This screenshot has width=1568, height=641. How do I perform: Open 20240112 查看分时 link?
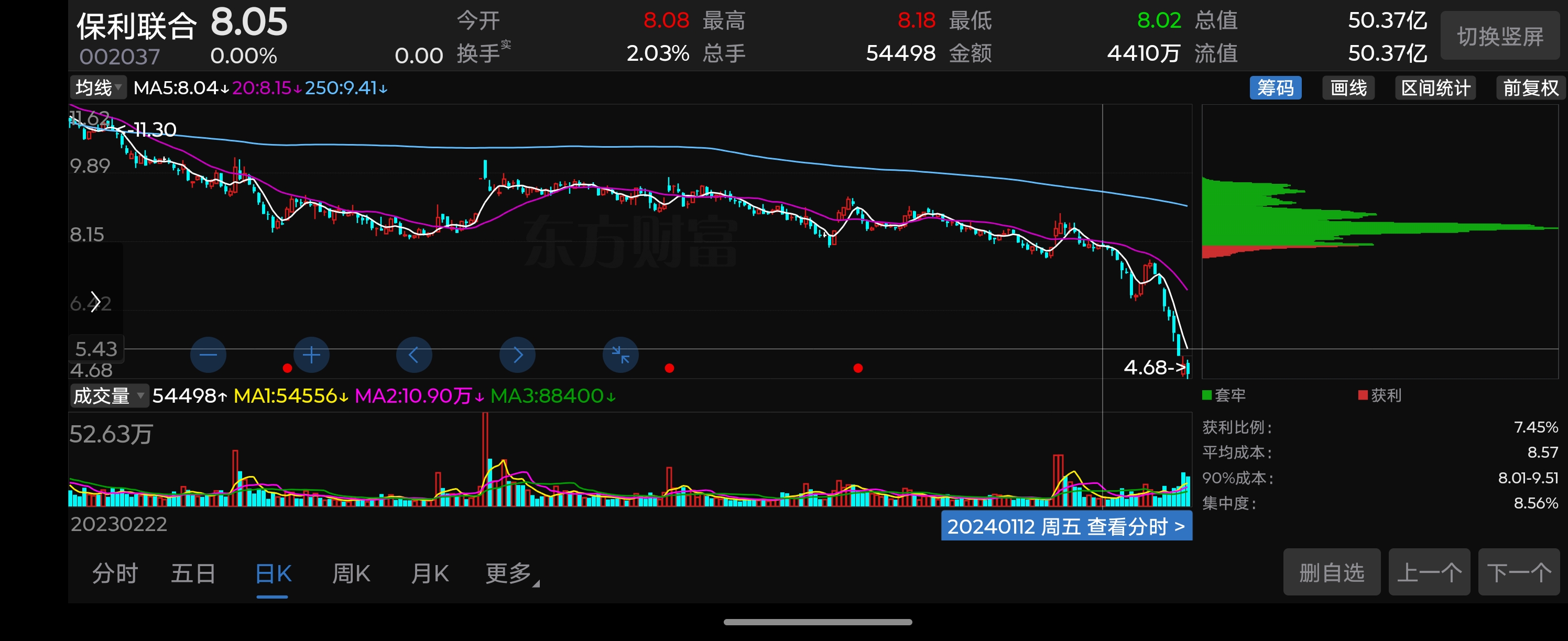click(1066, 526)
